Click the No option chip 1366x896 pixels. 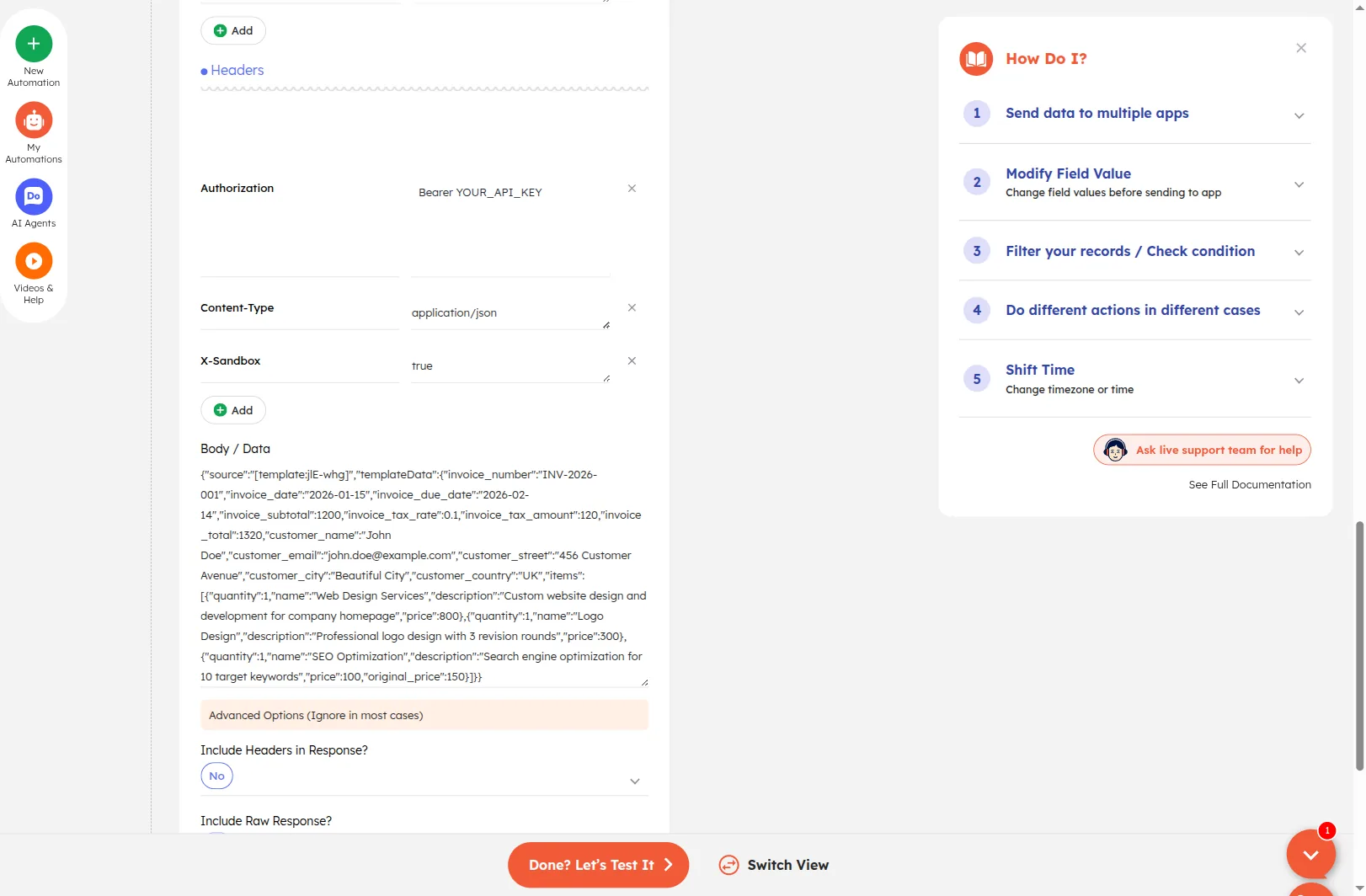[216, 776]
